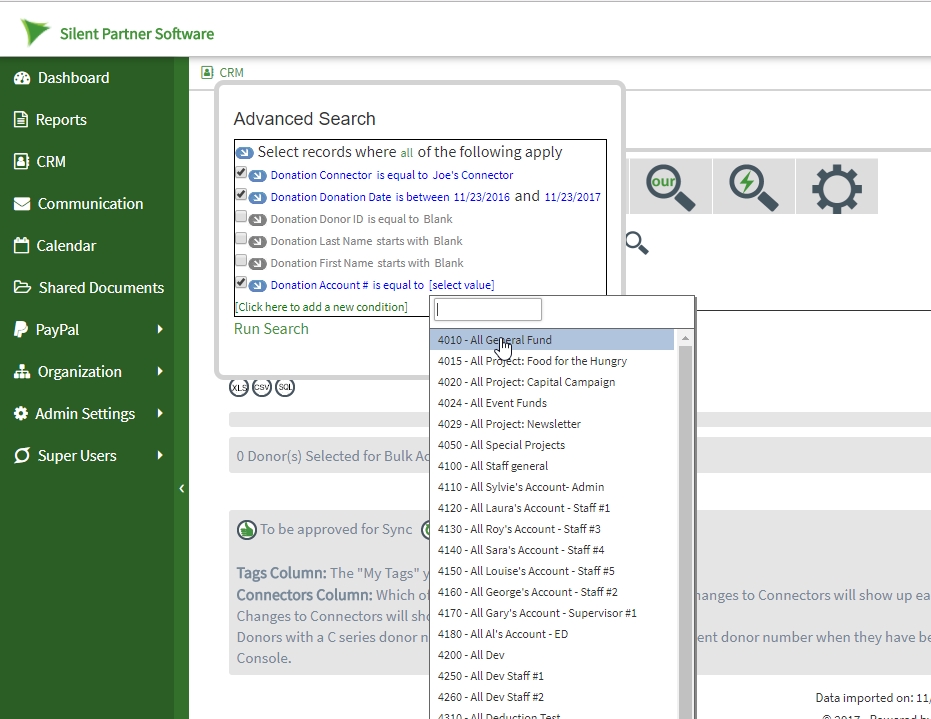The width and height of the screenshot is (931, 719).
Task: Open Communication in the sidebar
Action: [90, 204]
